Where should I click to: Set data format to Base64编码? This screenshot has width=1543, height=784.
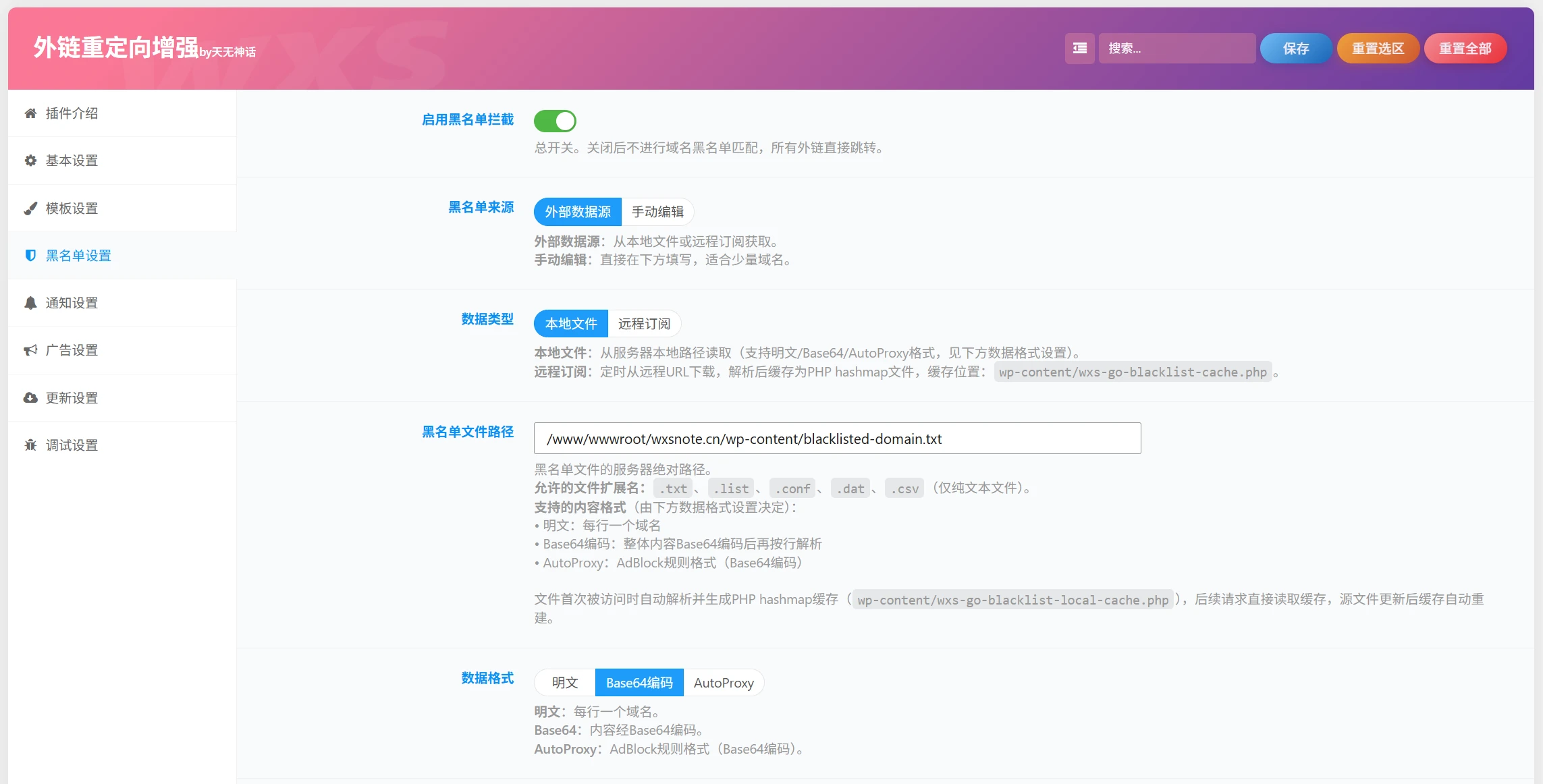(x=639, y=683)
